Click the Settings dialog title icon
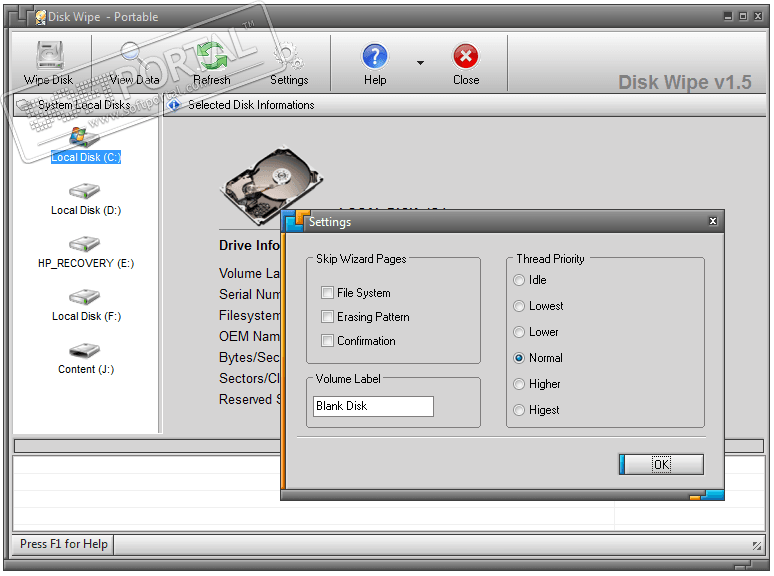The image size is (774, 576). coord(295,221)
